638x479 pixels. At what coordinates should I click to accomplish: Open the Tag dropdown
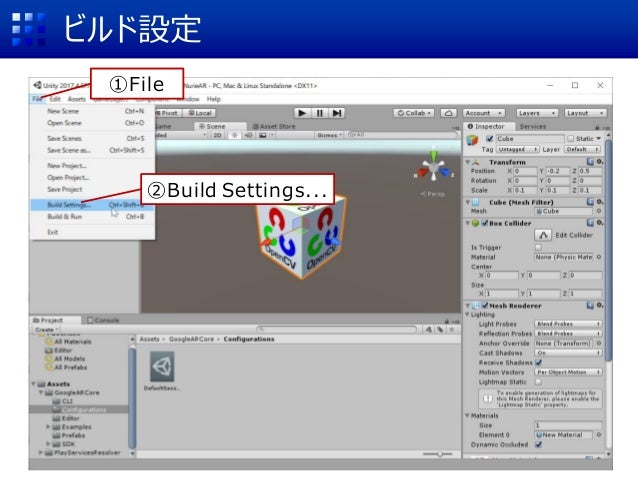pos(518,149)
